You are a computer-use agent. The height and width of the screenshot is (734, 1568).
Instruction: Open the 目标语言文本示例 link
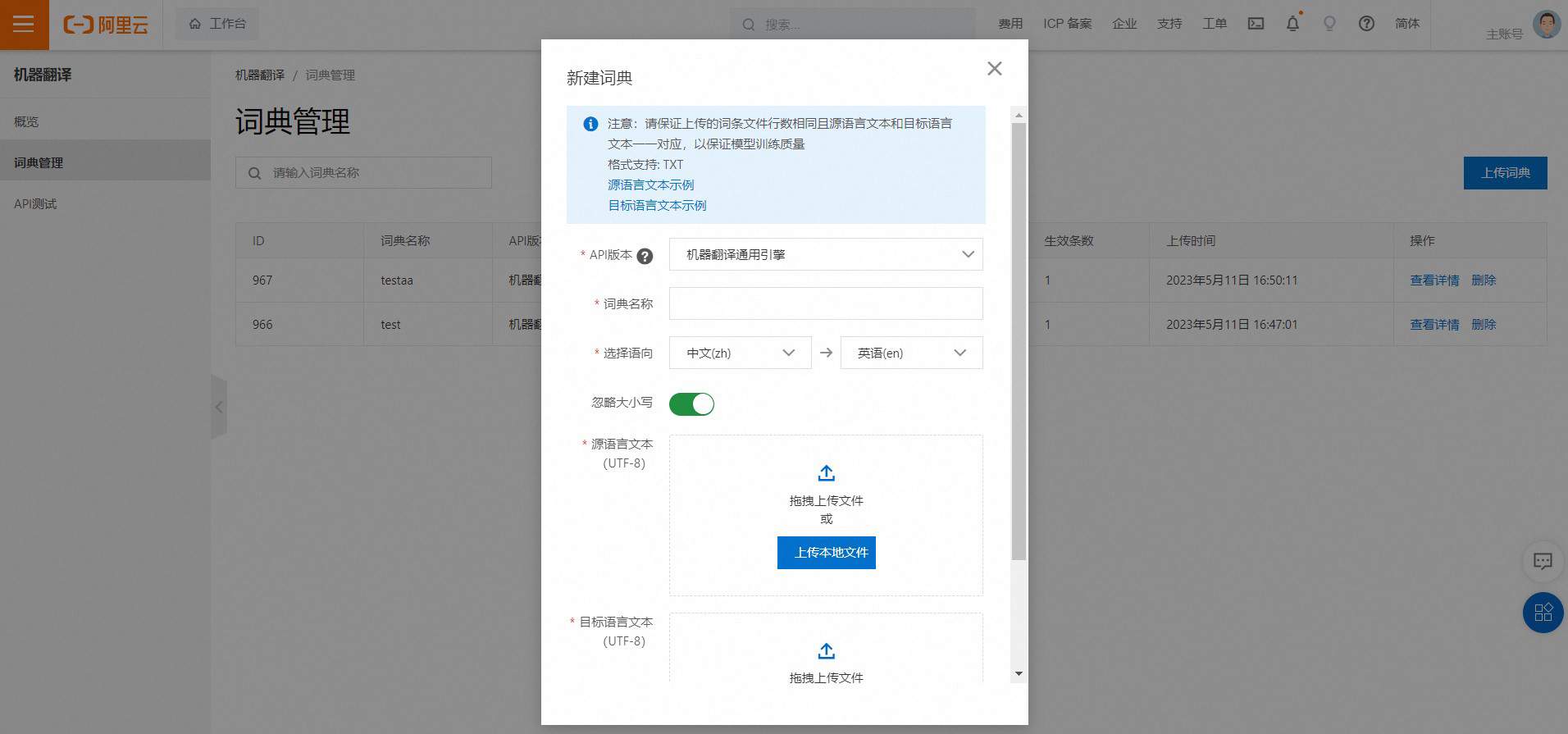(657, 206)
